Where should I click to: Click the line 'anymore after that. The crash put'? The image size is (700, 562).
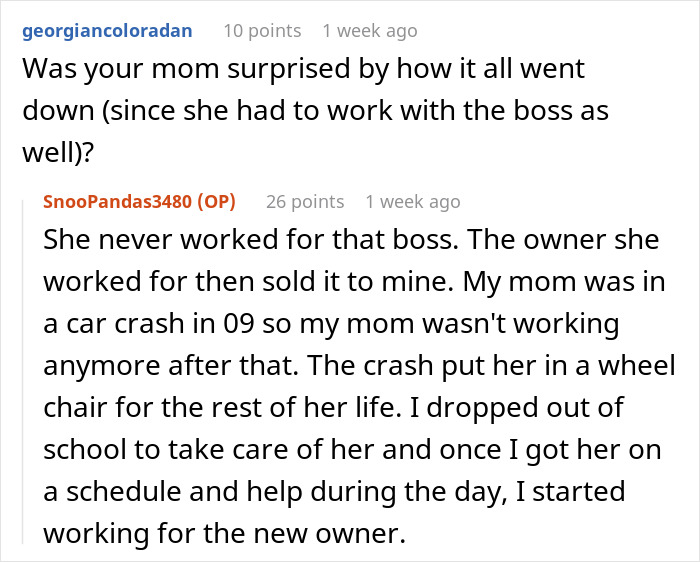tap(330, 365)
